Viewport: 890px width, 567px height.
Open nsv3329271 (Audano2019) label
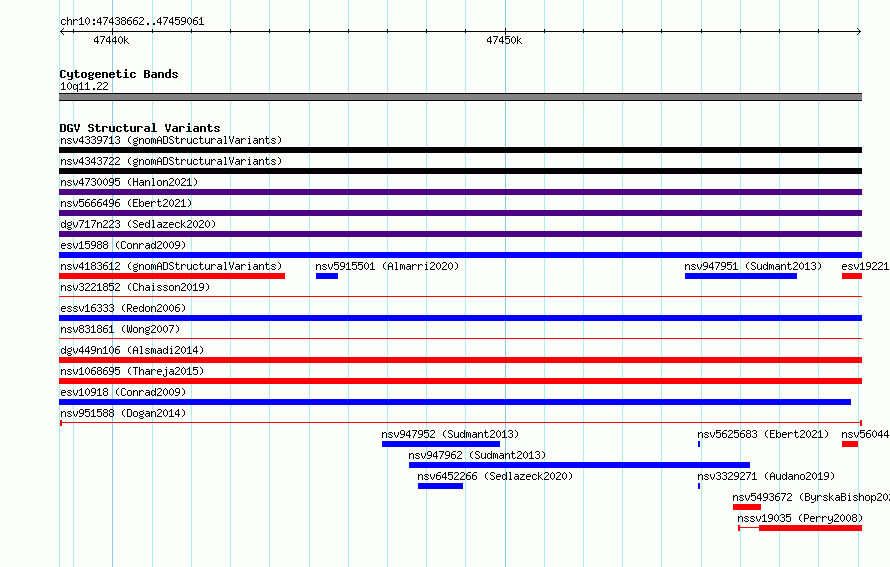[x=766, y=476]
